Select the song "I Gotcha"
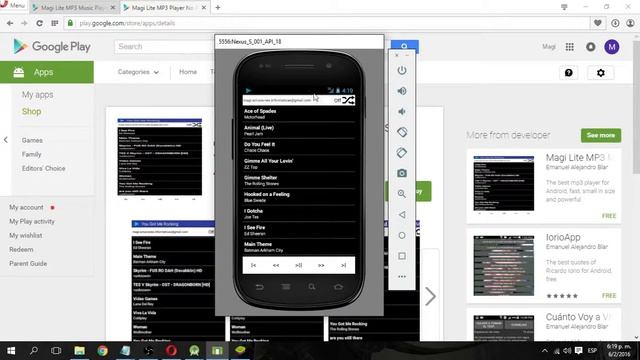 click(x=299, y=214)
